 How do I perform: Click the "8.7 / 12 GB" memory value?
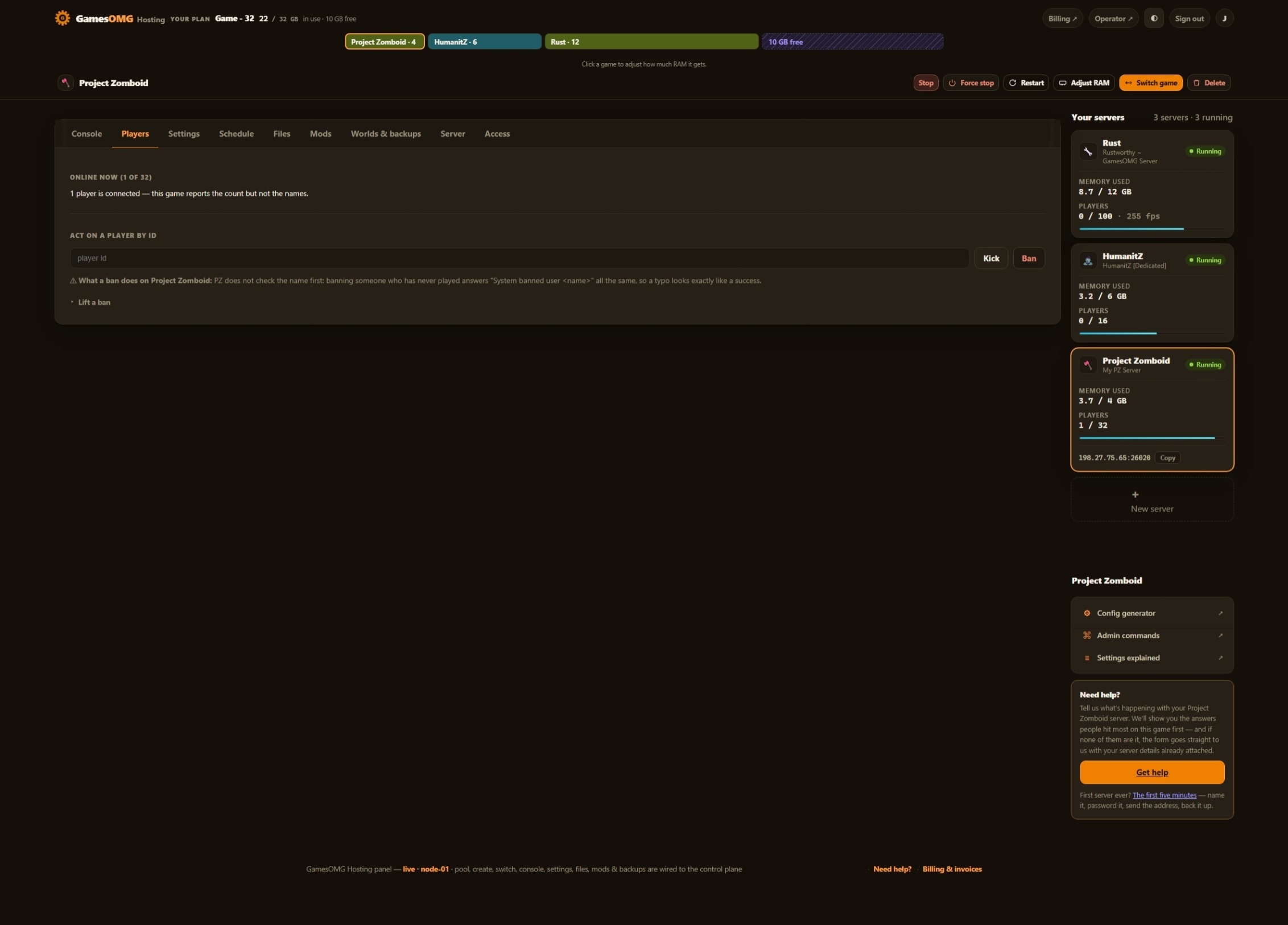point(1105,192)
